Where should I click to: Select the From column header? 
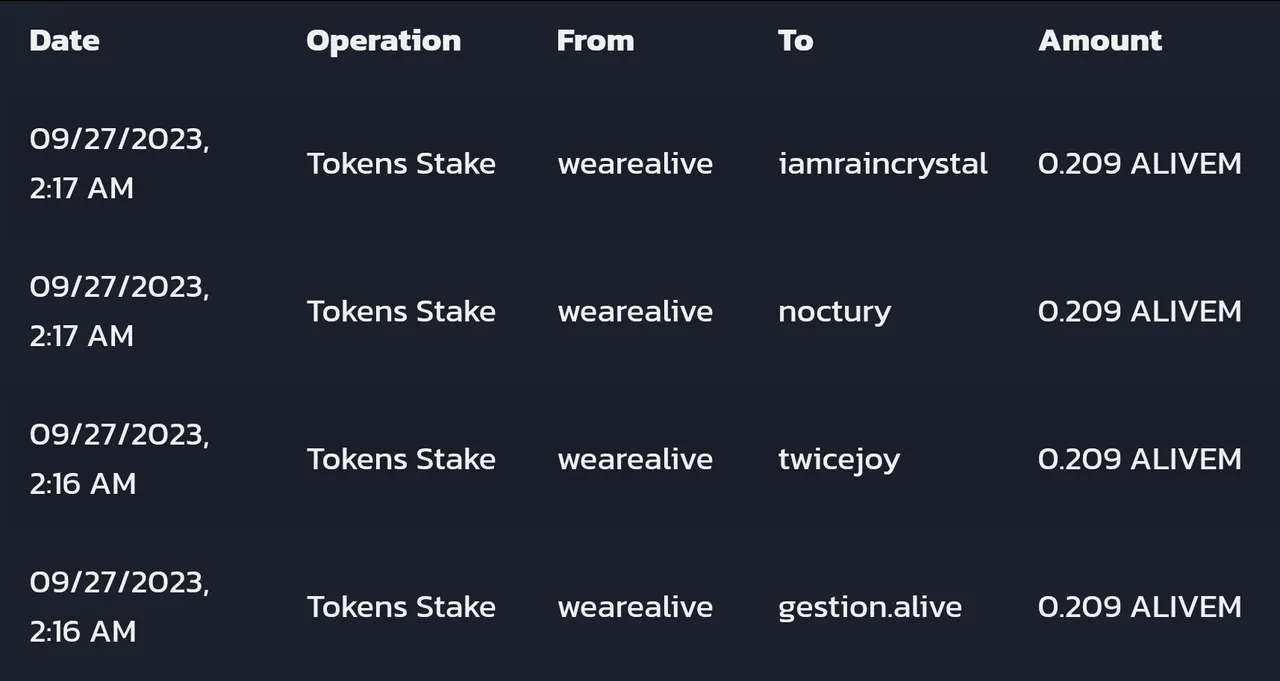[x=595, y=41]
